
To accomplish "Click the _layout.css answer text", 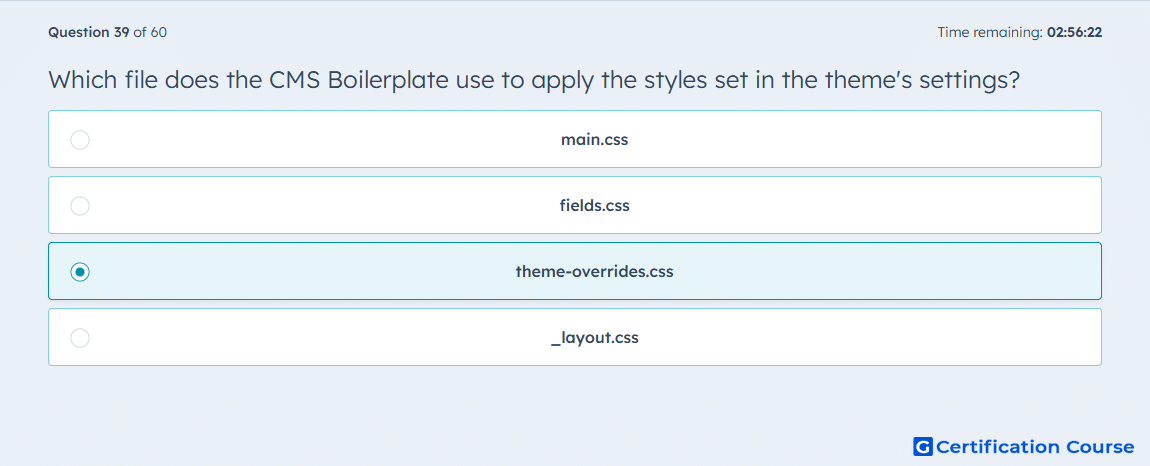I will [x=594, y=338].
